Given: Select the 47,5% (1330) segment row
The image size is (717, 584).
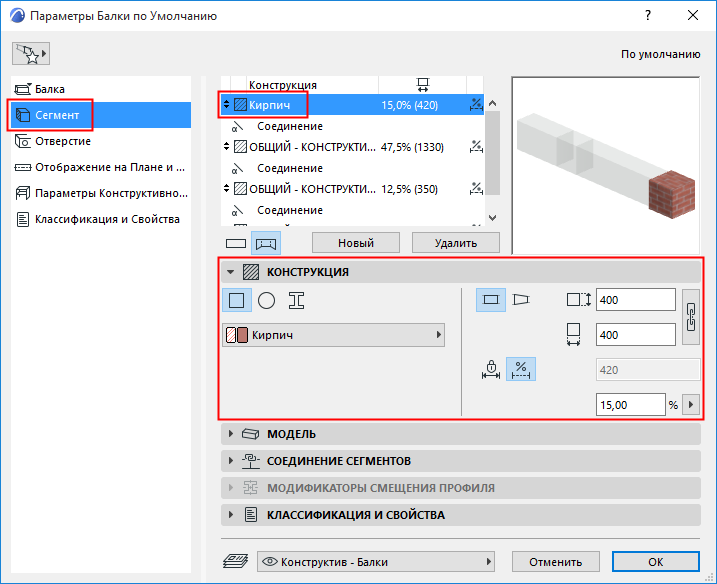Looking at the screenshot, I should (x=352, y=147).
